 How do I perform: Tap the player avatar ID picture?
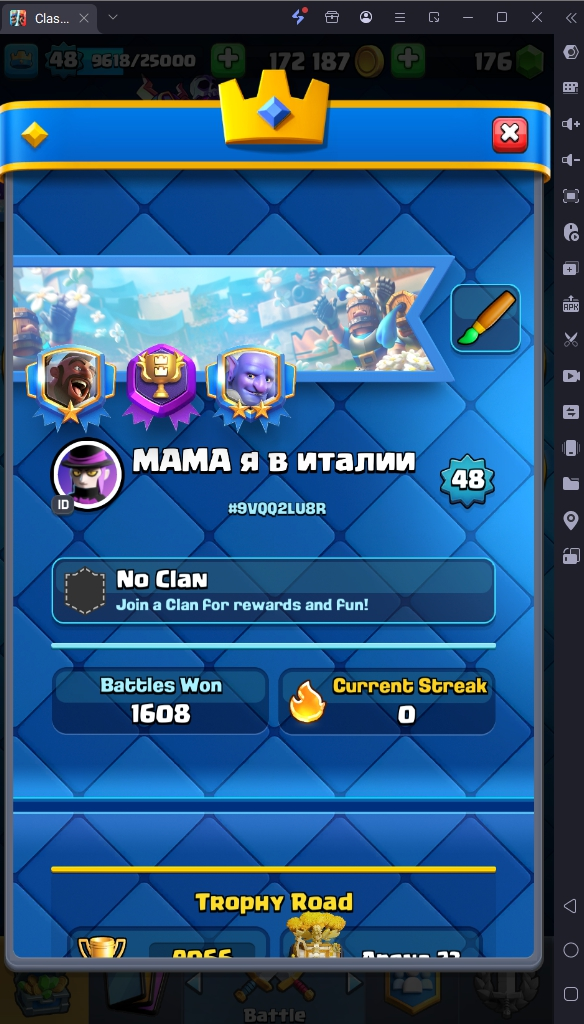coord(88,474)
